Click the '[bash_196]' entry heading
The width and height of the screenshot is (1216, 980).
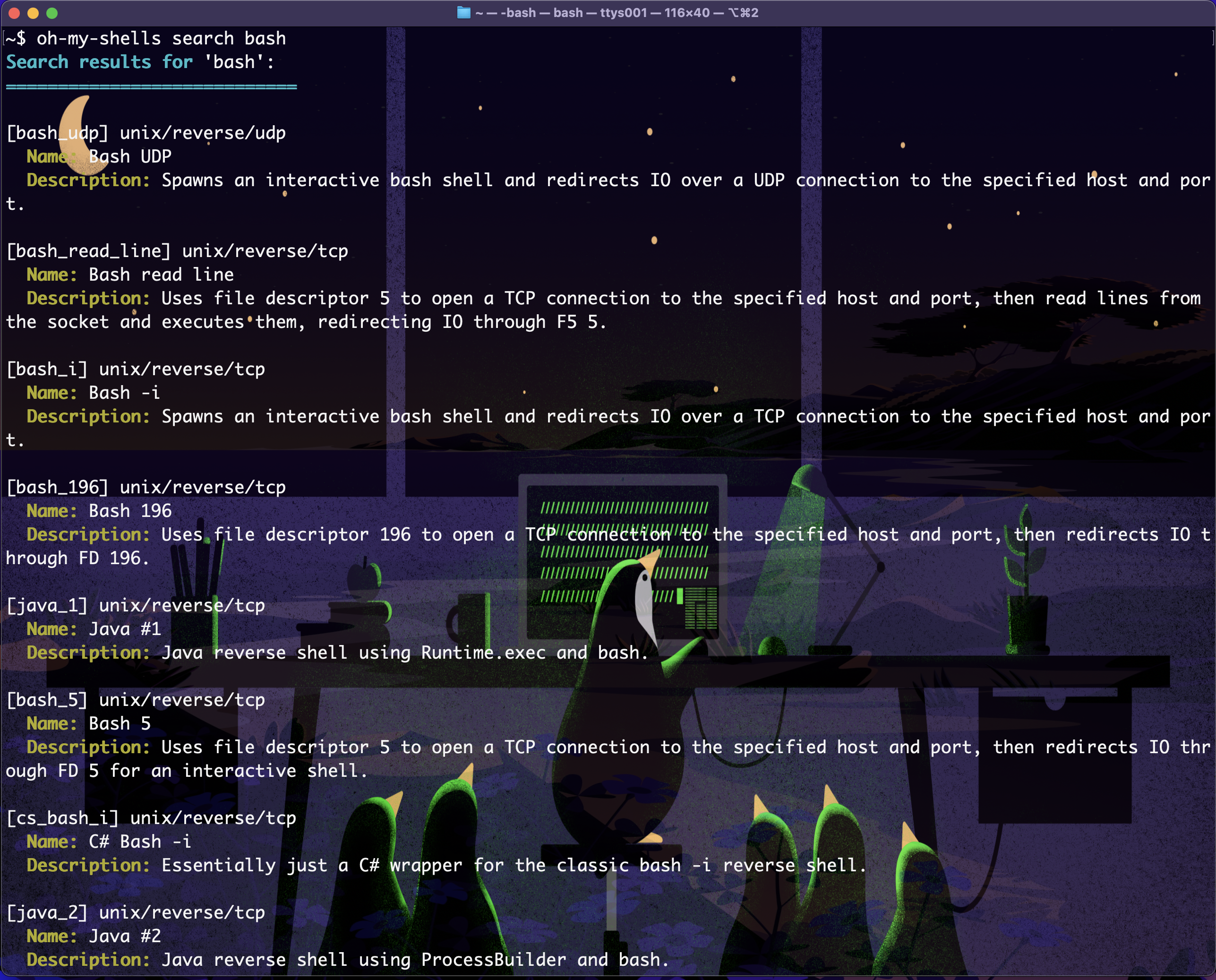(57, 487)
